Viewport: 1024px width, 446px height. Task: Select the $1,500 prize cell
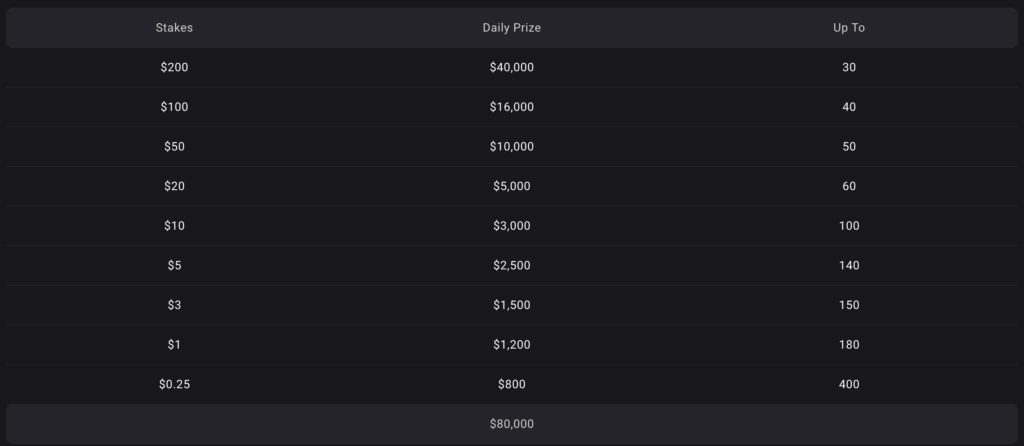[x=511, y=305]
